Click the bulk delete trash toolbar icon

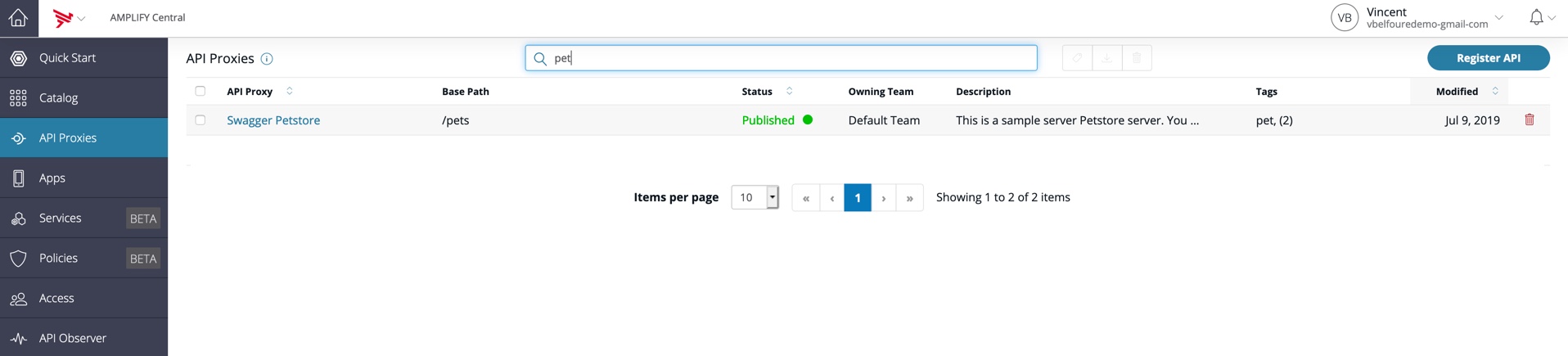[1137, 58]
